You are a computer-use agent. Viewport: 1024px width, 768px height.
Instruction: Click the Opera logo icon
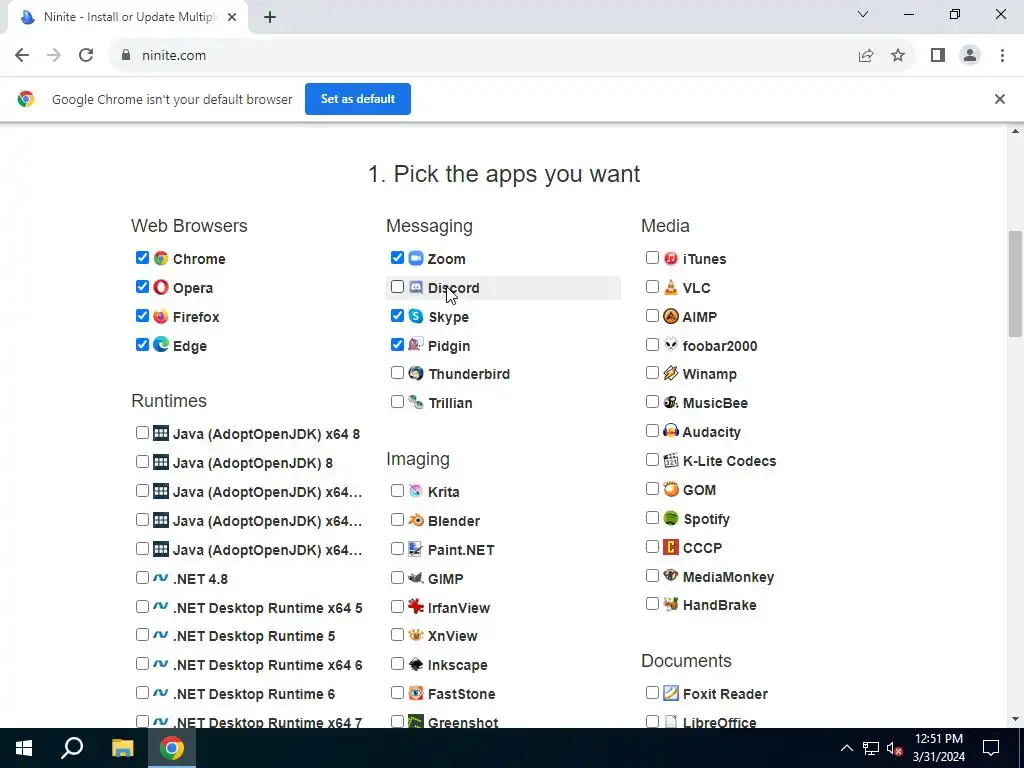click(161, 287)
